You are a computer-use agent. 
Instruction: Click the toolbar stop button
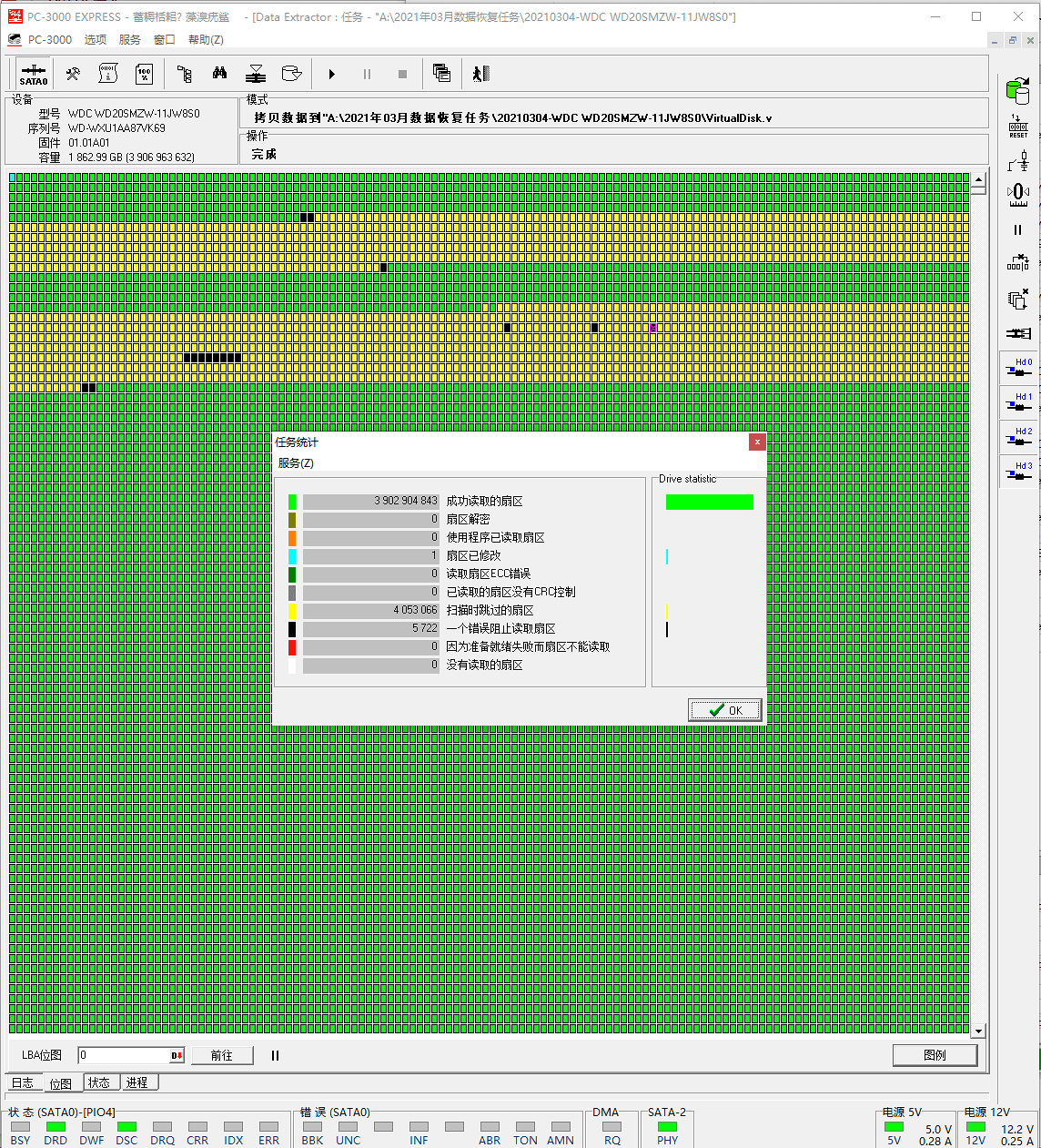click(403, 74)
